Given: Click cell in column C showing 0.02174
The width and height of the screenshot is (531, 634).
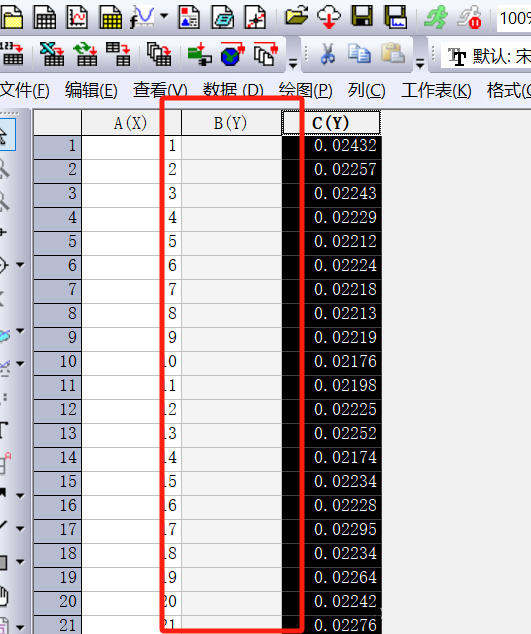Looking at the screenshot, I should click(331, 458).
